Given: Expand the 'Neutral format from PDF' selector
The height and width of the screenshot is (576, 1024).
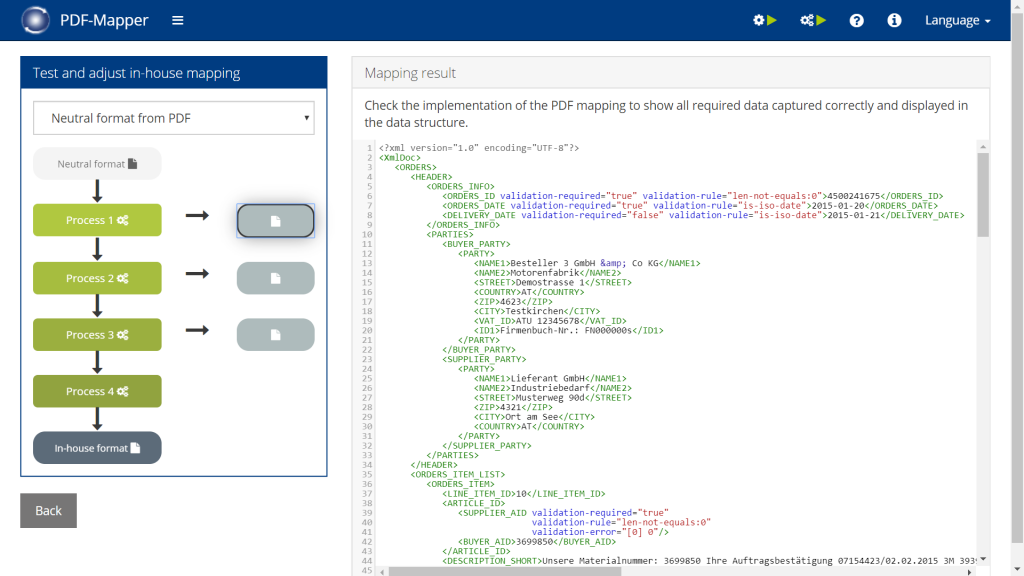Looking at the screenshot, I should coord(174,118).
